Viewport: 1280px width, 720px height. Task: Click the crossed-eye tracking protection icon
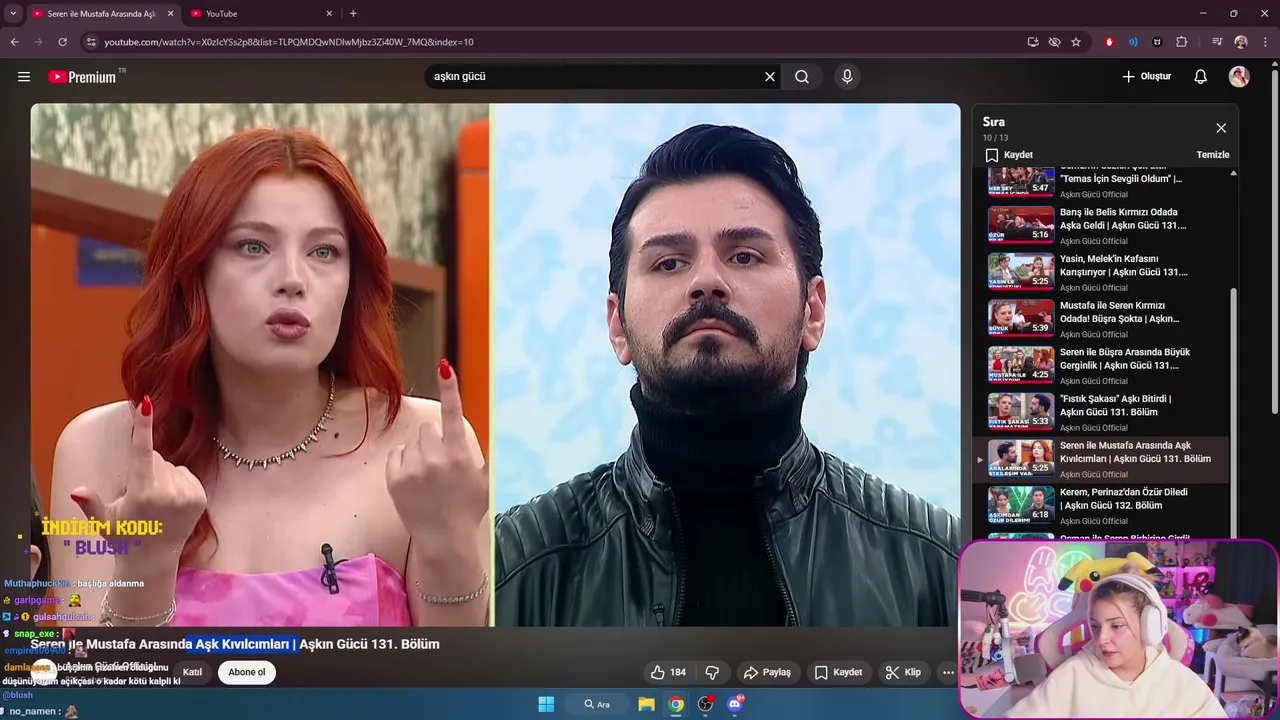click(1054, 42)
